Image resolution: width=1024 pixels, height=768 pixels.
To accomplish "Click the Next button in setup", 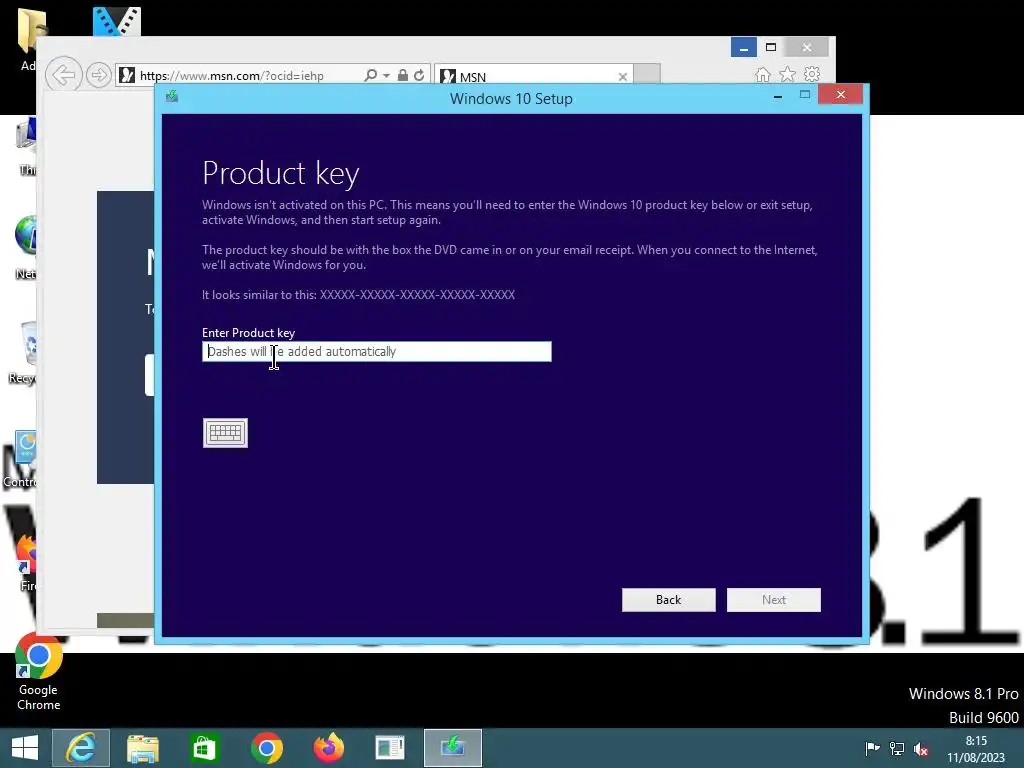I will 774,600.
